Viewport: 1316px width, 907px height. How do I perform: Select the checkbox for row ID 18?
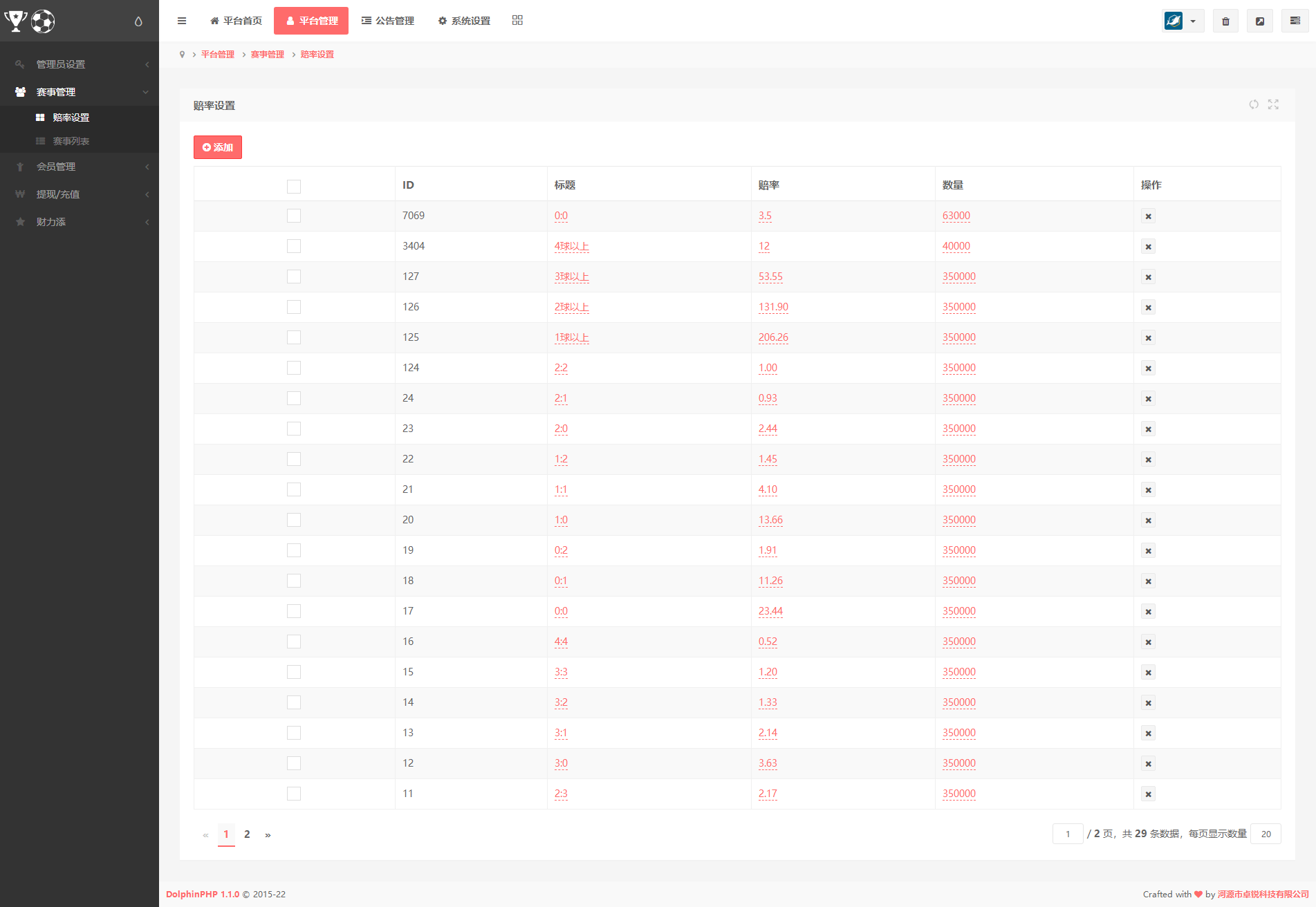point(294,581)
